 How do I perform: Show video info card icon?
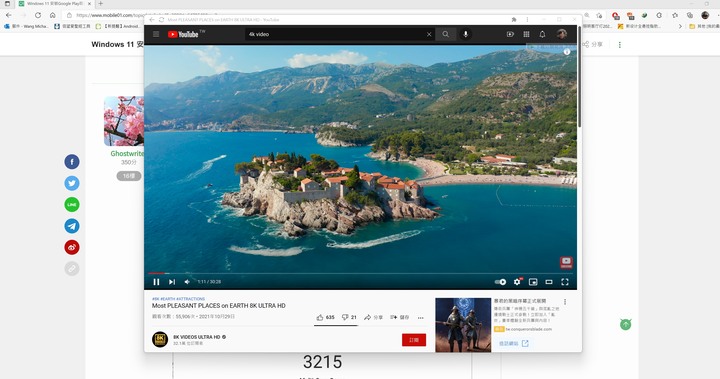(567, 52)
